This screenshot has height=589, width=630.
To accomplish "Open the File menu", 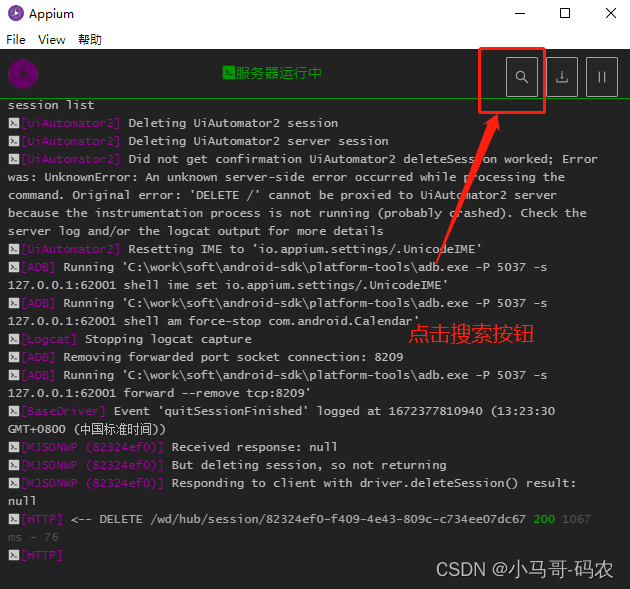I will click(16, 40).
